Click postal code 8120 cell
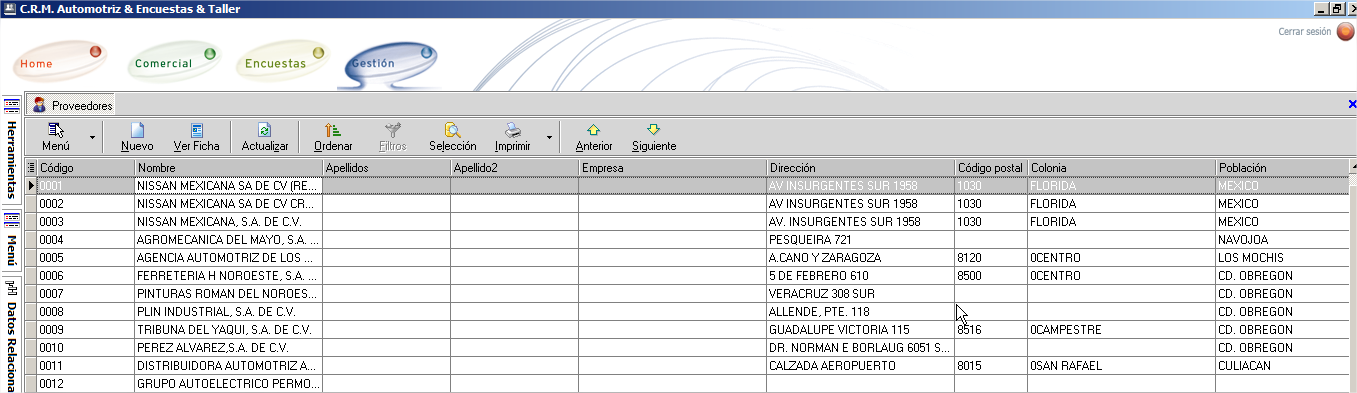Image resolution: width=1357 pixels, height=393 pixels. click(x=991, y=258)
